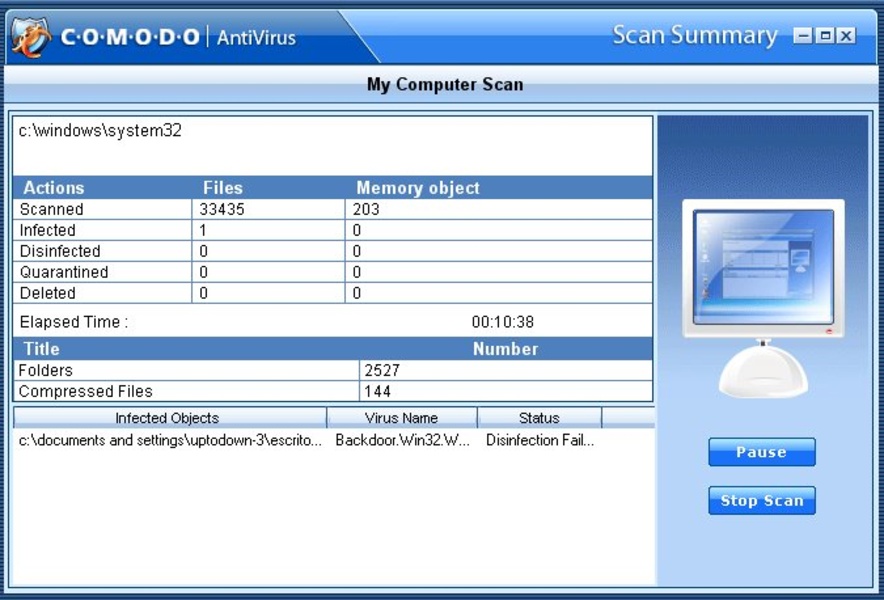Click the Memory object table header
Screen dimensions: 884x600
tap(418, 188)
